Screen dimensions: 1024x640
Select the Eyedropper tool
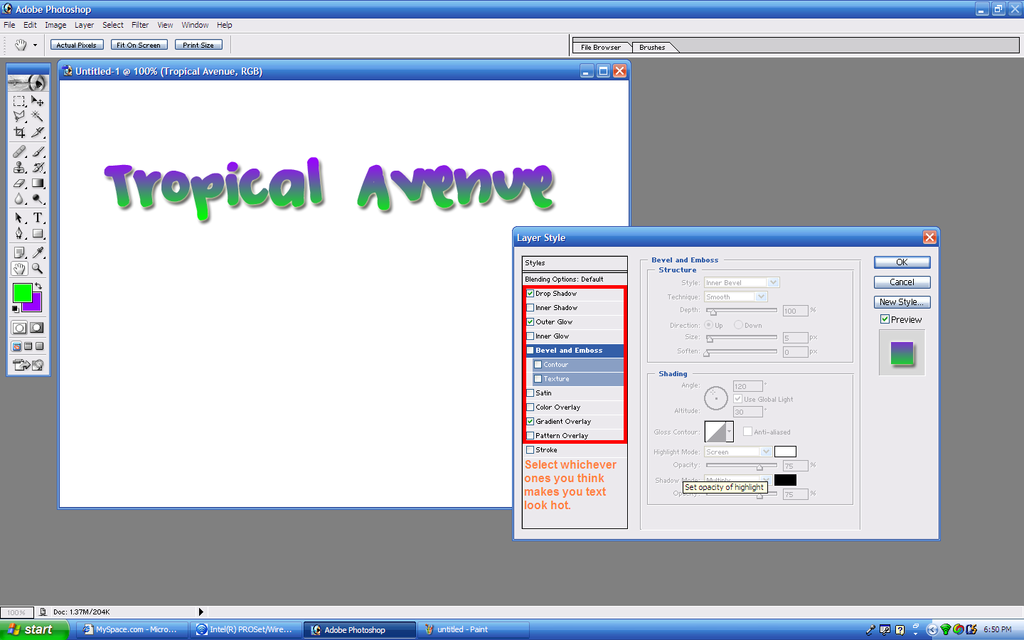click(38, 253)
